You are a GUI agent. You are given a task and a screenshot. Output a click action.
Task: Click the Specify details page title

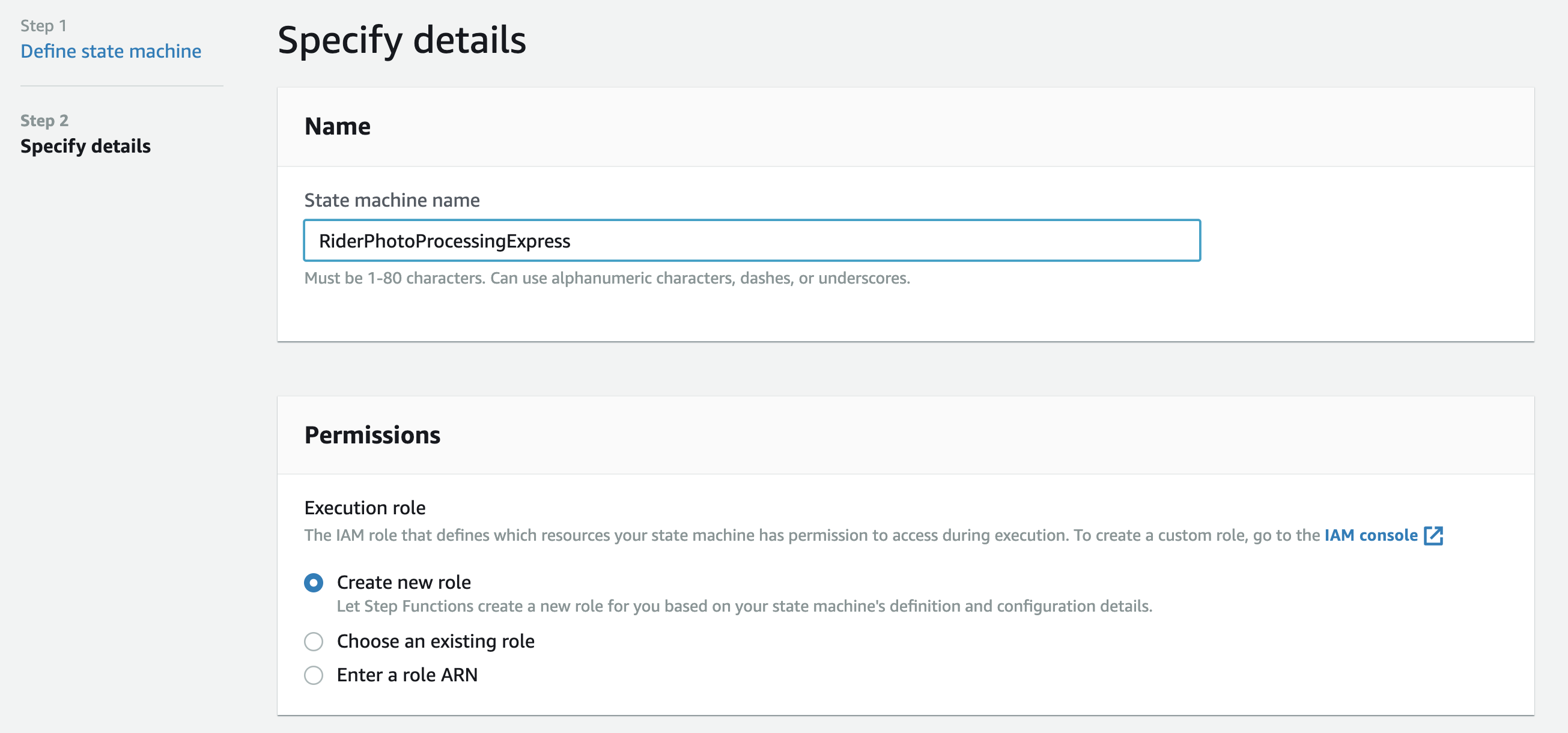[402, 40]
